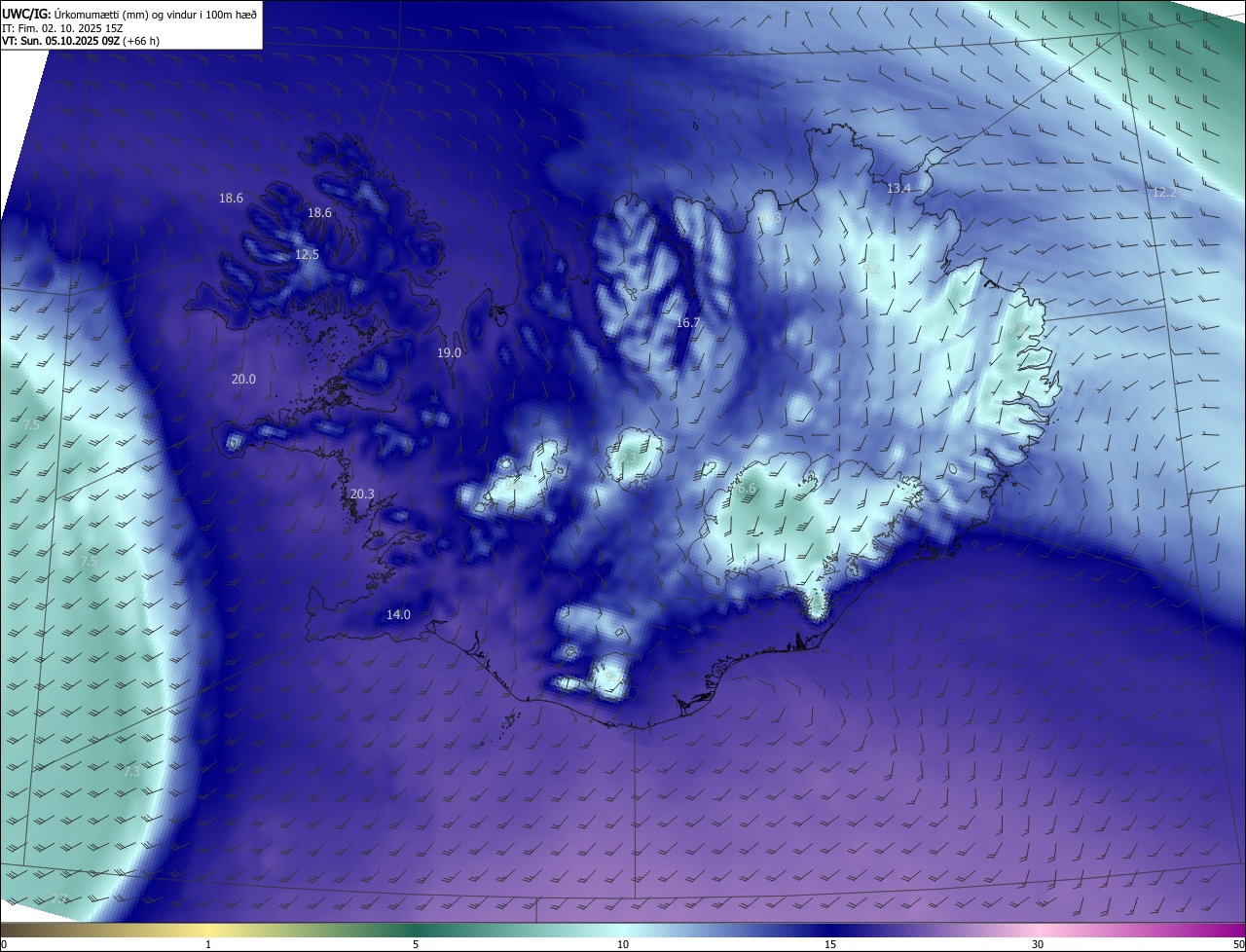Click the 12.2 value label on the map
Screen dimensions: 1246x952
pos(1164,193)
